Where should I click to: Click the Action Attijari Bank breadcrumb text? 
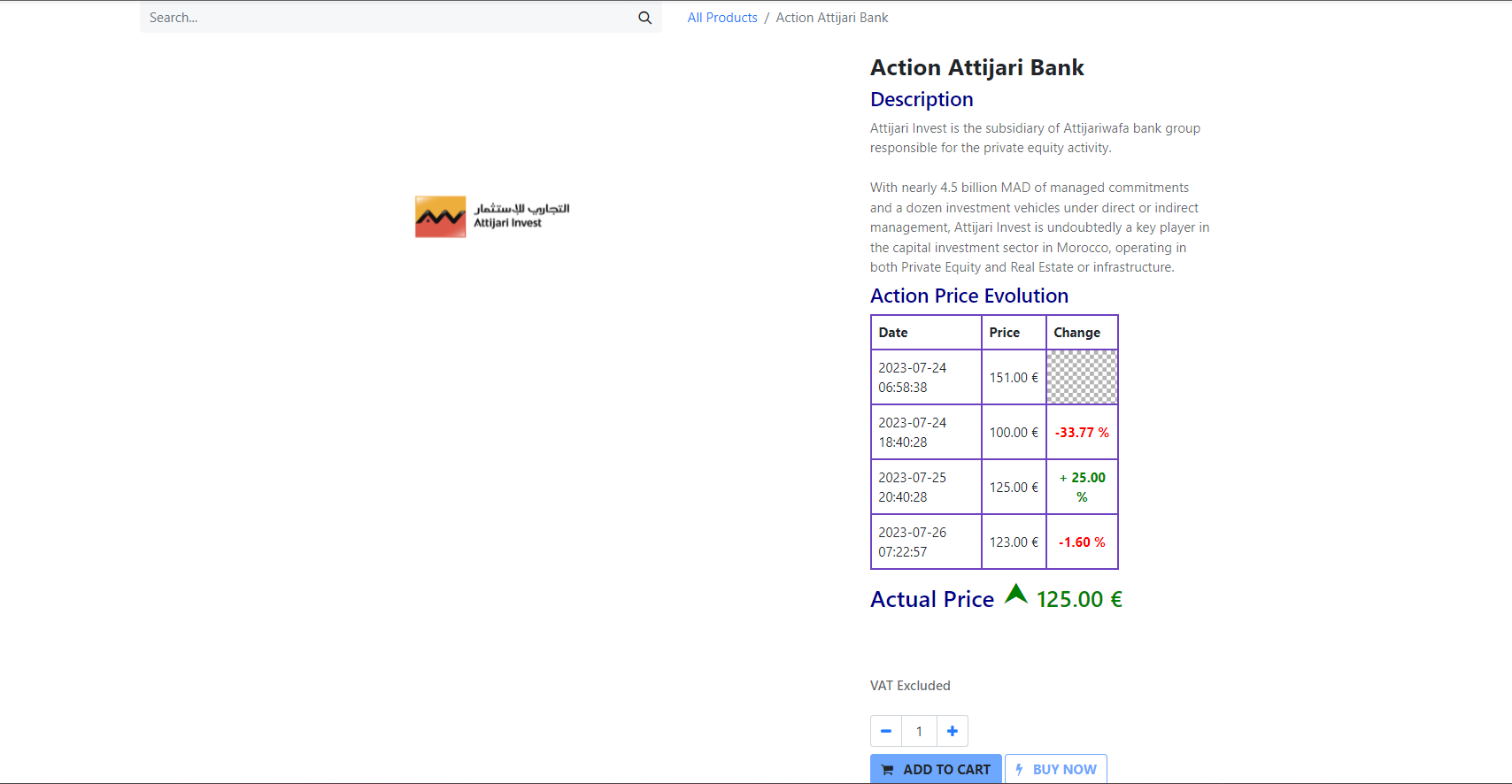pyautogui.click(x=832, y=18)
